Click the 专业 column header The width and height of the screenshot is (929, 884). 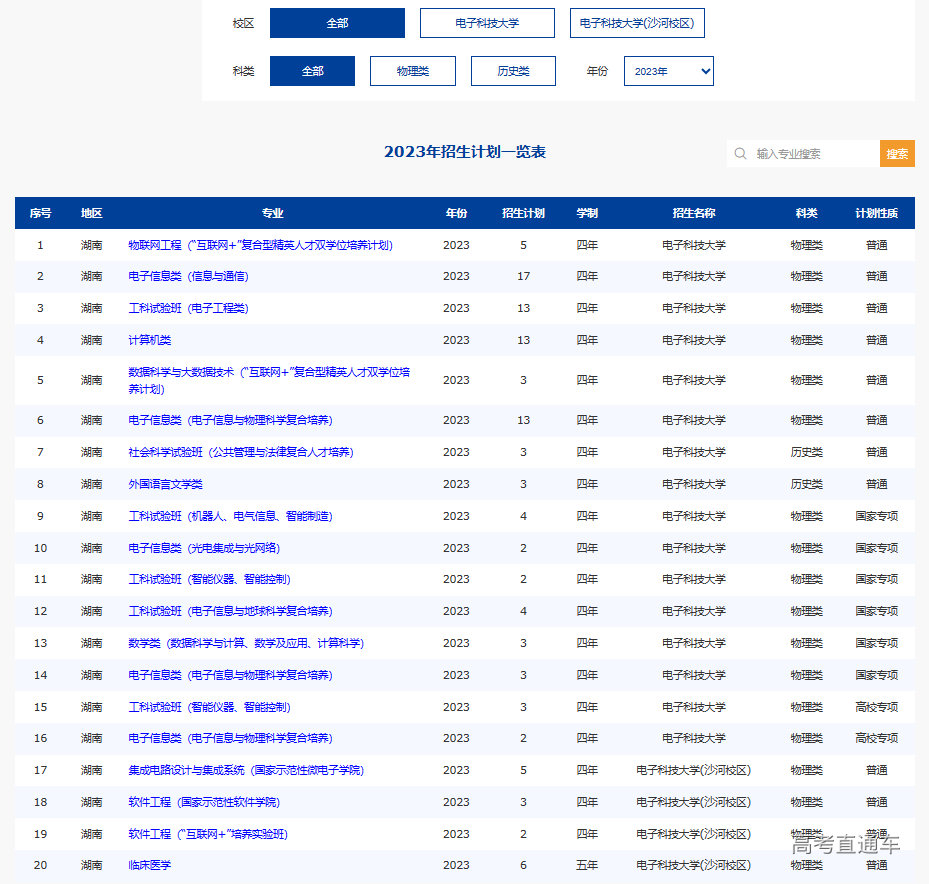[272, 213]
